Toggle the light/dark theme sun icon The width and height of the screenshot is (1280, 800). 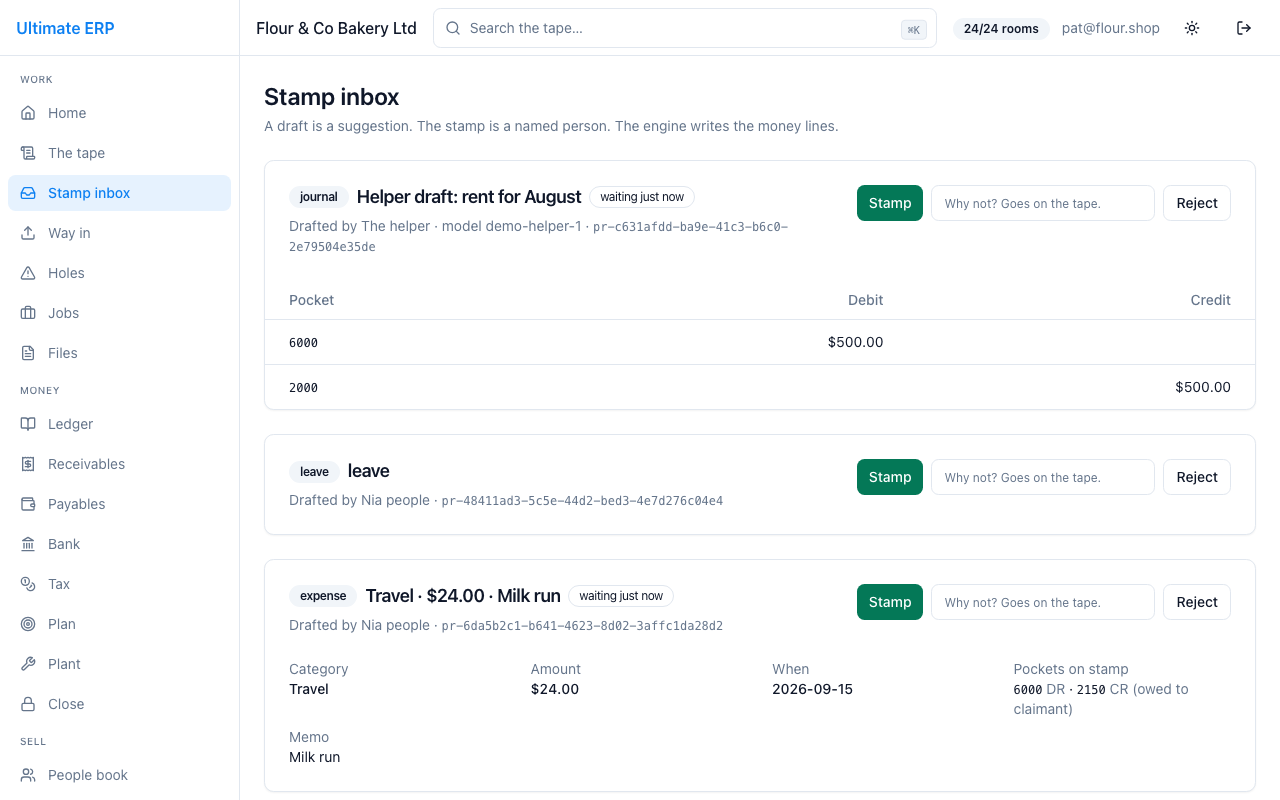(x=1192, y=28)
